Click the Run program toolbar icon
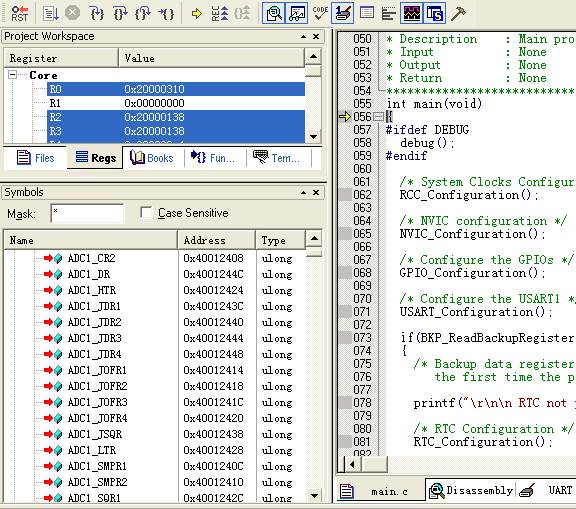Image resolution: width=576 pixels, height=509 pixels. click(50, 14)
